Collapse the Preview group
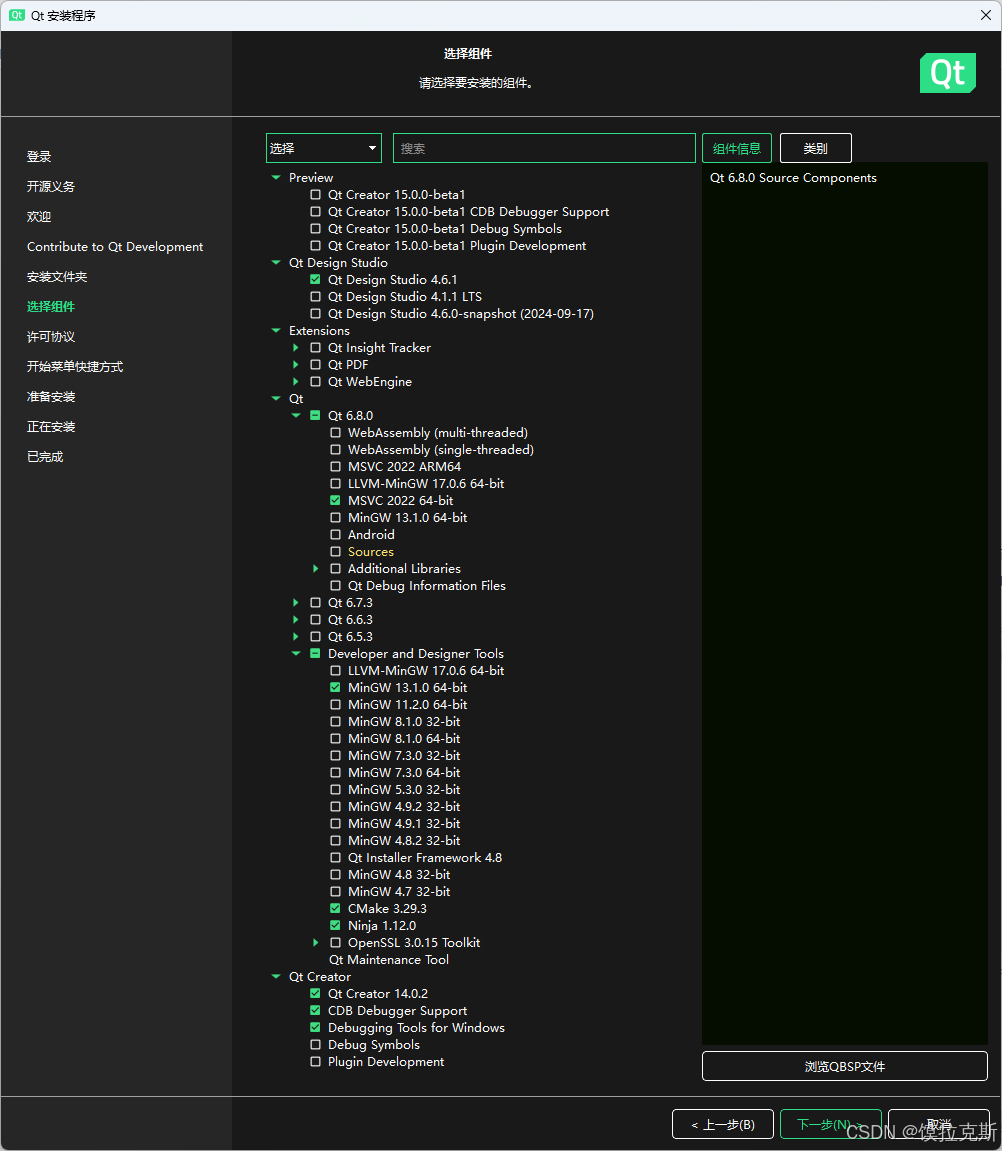The image size is (1002, 1151). click(x=276, y=178)
